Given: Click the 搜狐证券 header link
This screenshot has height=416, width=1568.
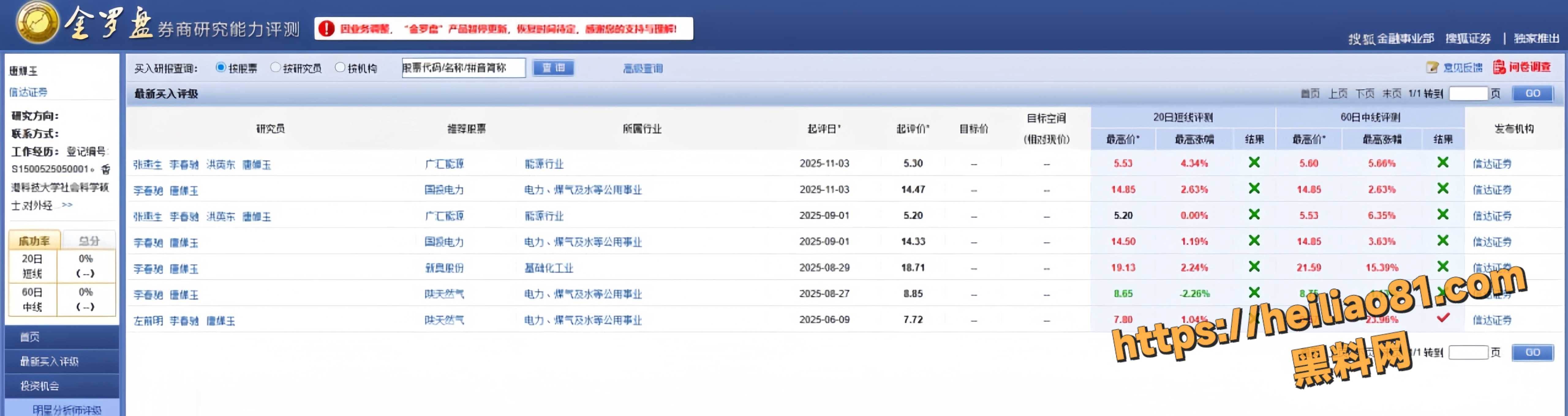Looking at the screenshot, I should tap(1468, 39).
